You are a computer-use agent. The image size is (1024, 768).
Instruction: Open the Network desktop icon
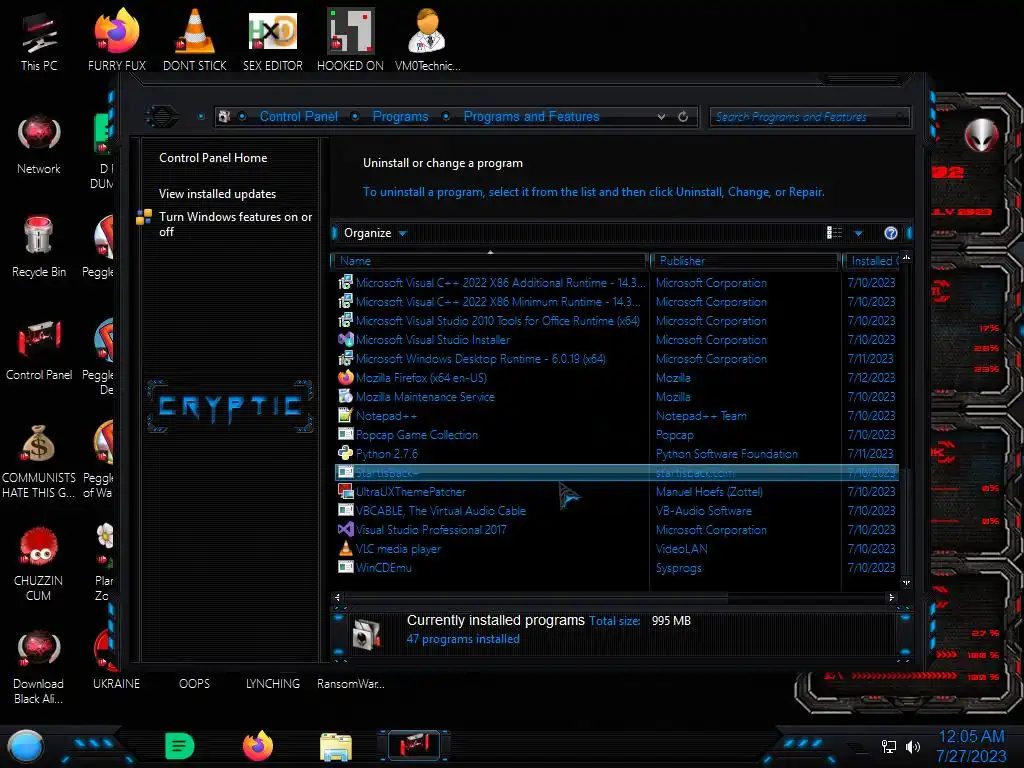point(39,145)
